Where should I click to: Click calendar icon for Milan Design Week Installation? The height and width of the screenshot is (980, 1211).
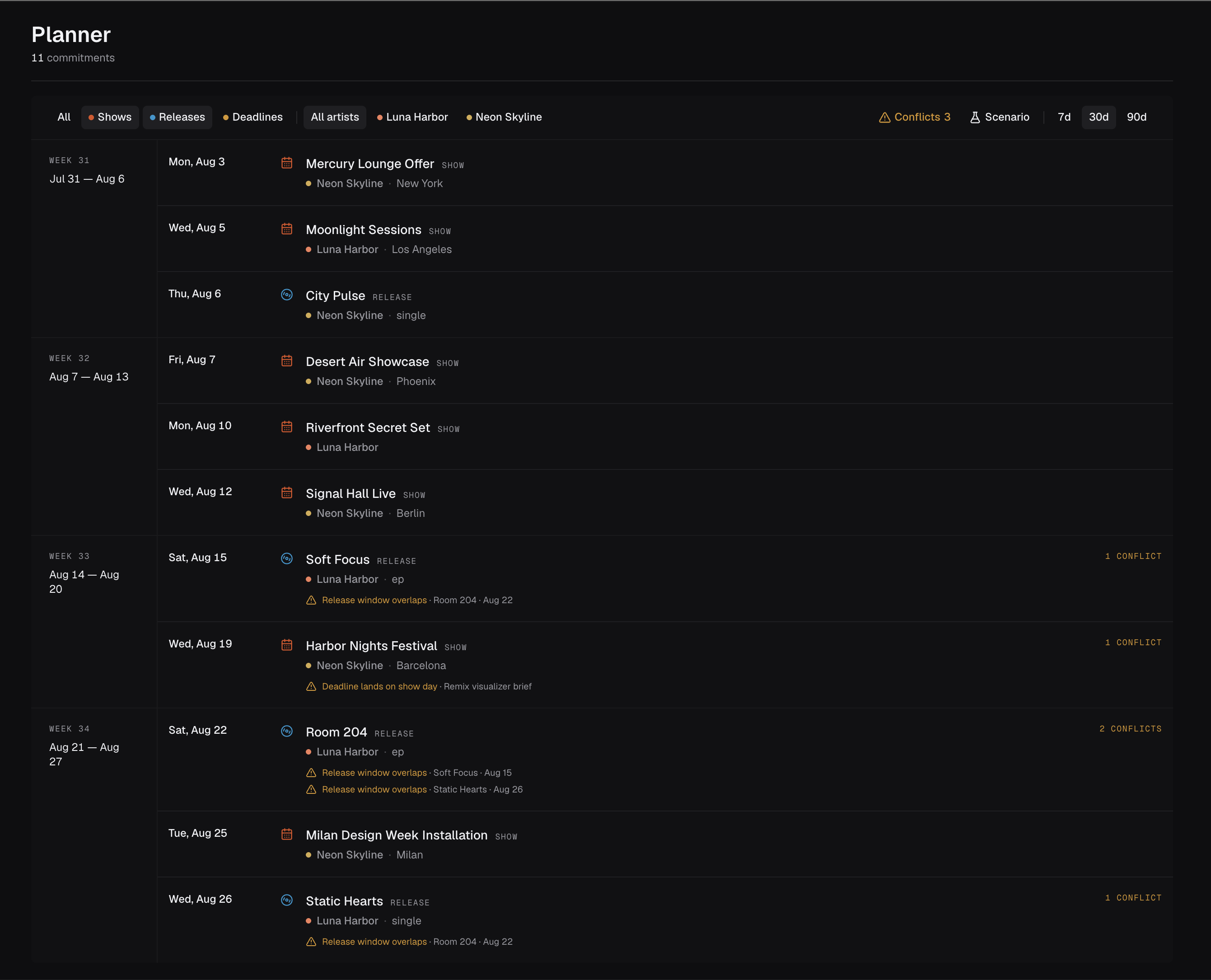287,835
